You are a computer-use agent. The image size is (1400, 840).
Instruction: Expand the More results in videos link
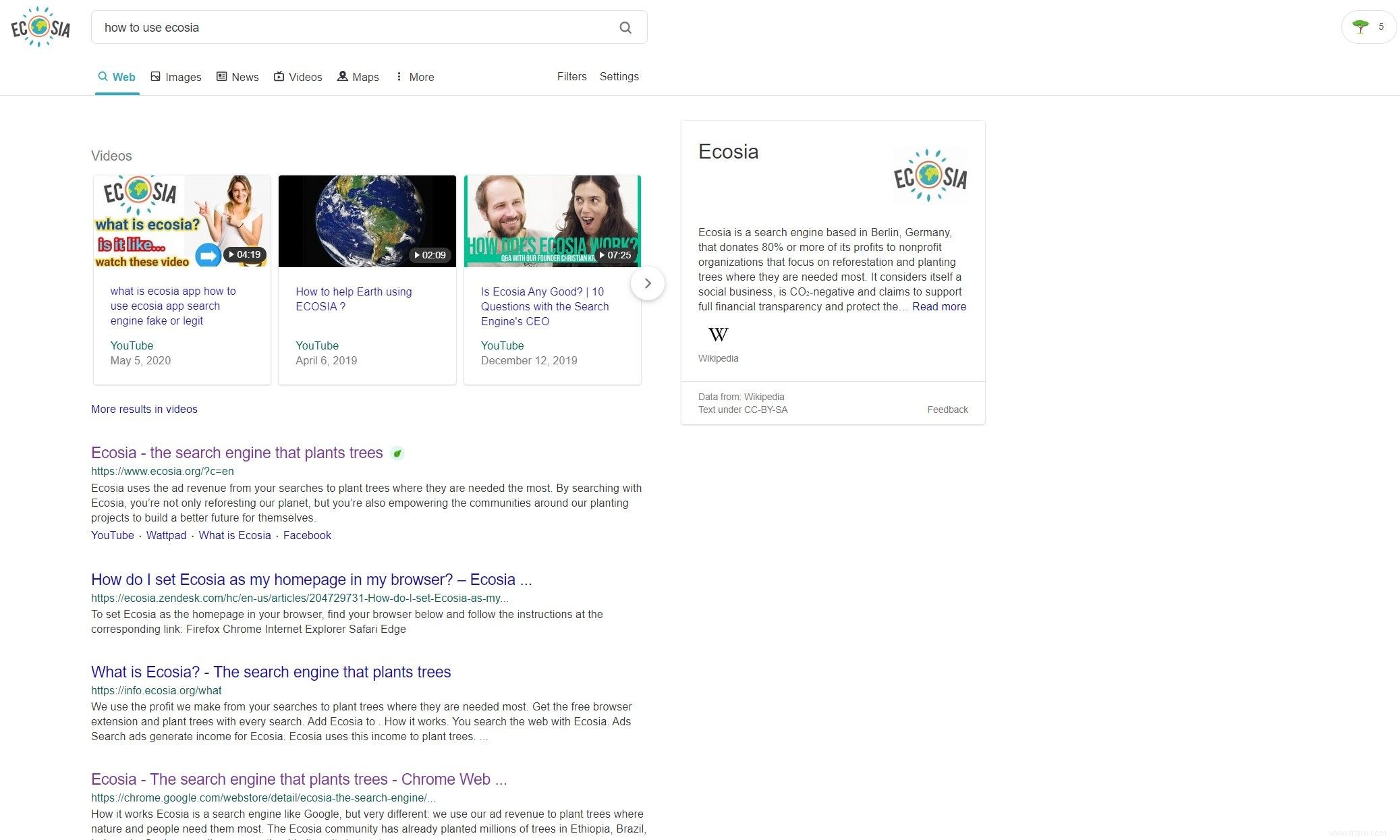(144, 408)
